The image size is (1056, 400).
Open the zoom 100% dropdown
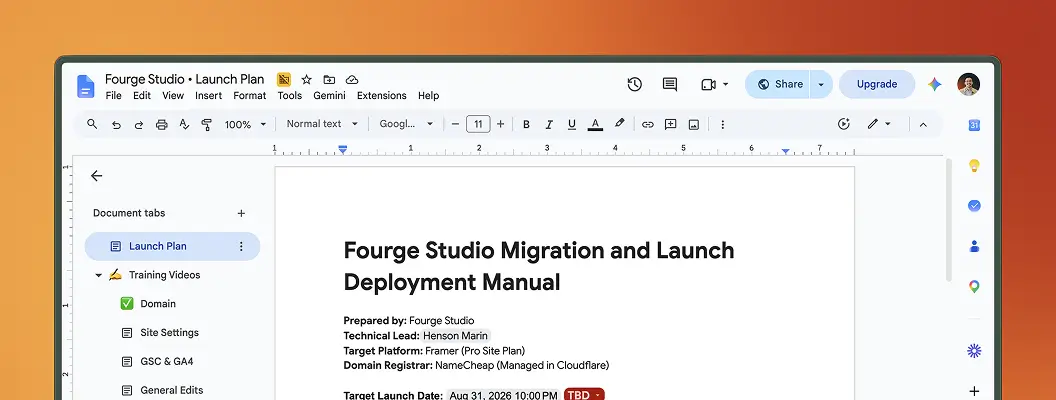click(x=245, y=125)
